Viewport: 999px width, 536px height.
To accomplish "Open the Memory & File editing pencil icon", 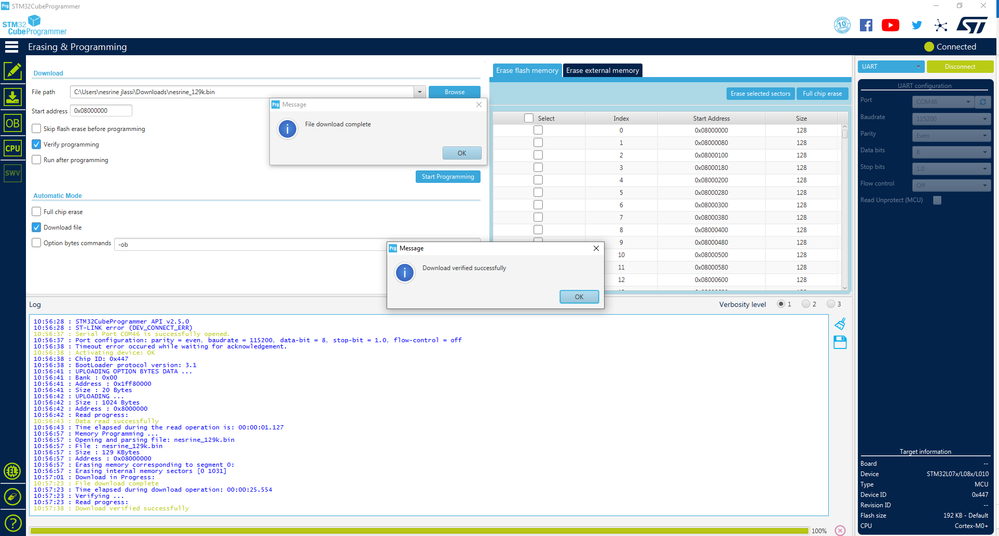I will pos(13,71).
